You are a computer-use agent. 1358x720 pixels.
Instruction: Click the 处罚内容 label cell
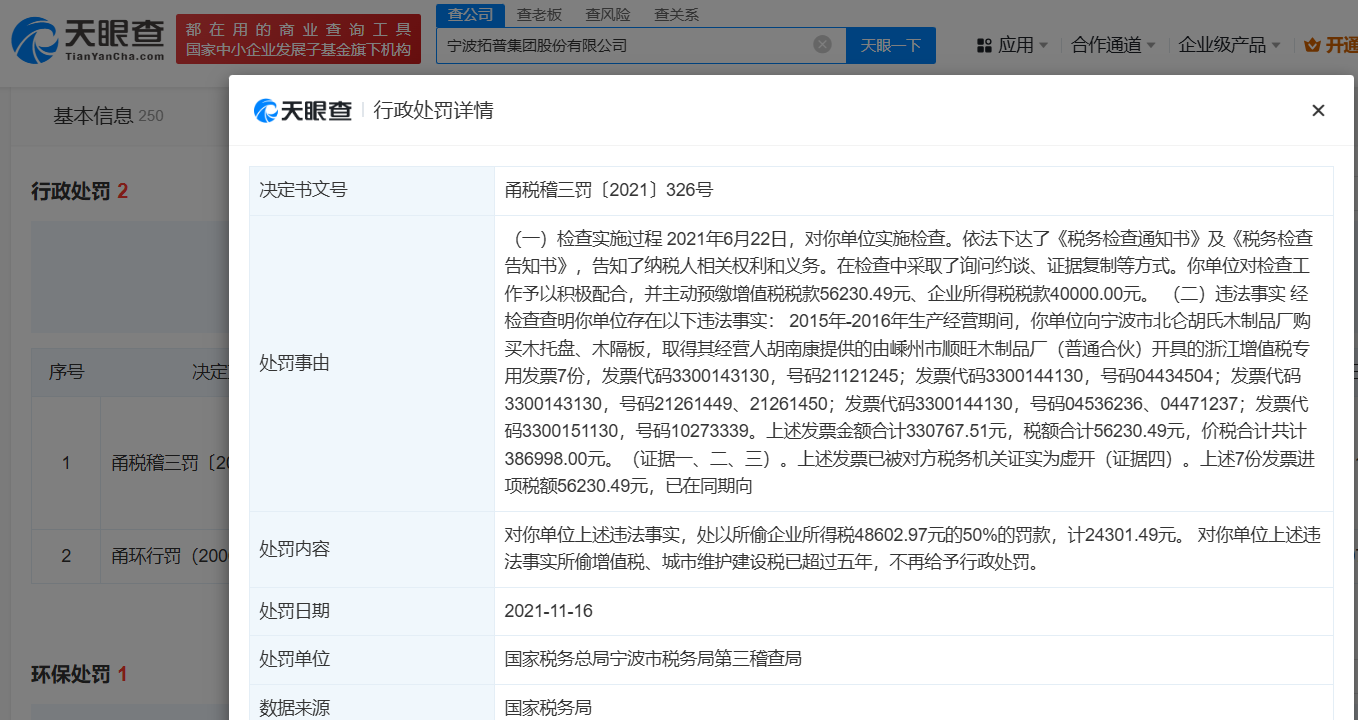click(372, 549)
